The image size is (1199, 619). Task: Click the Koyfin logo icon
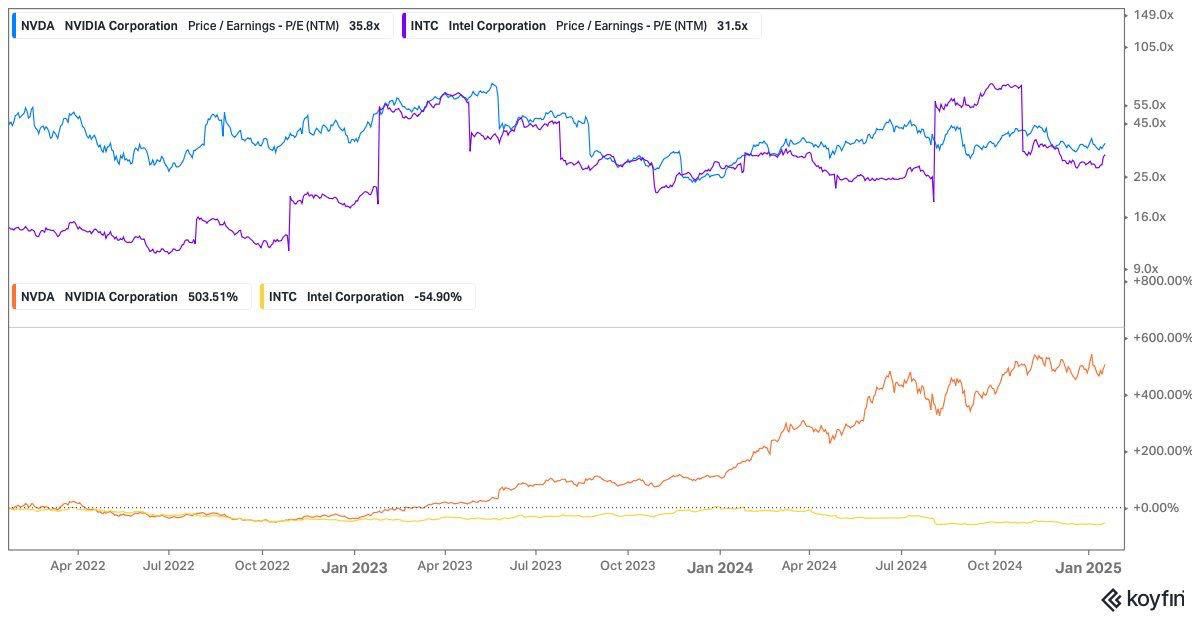click(1111, 599)
